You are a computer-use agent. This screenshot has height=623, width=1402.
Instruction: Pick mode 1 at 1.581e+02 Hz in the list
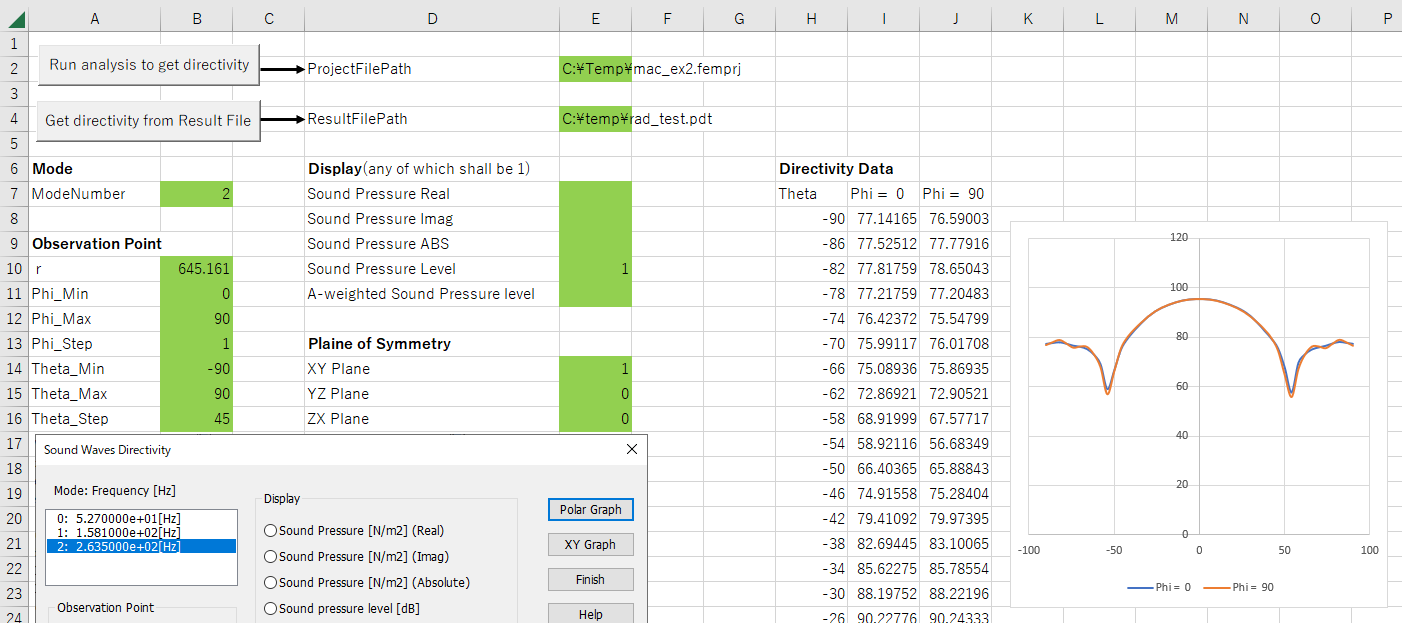118,533
